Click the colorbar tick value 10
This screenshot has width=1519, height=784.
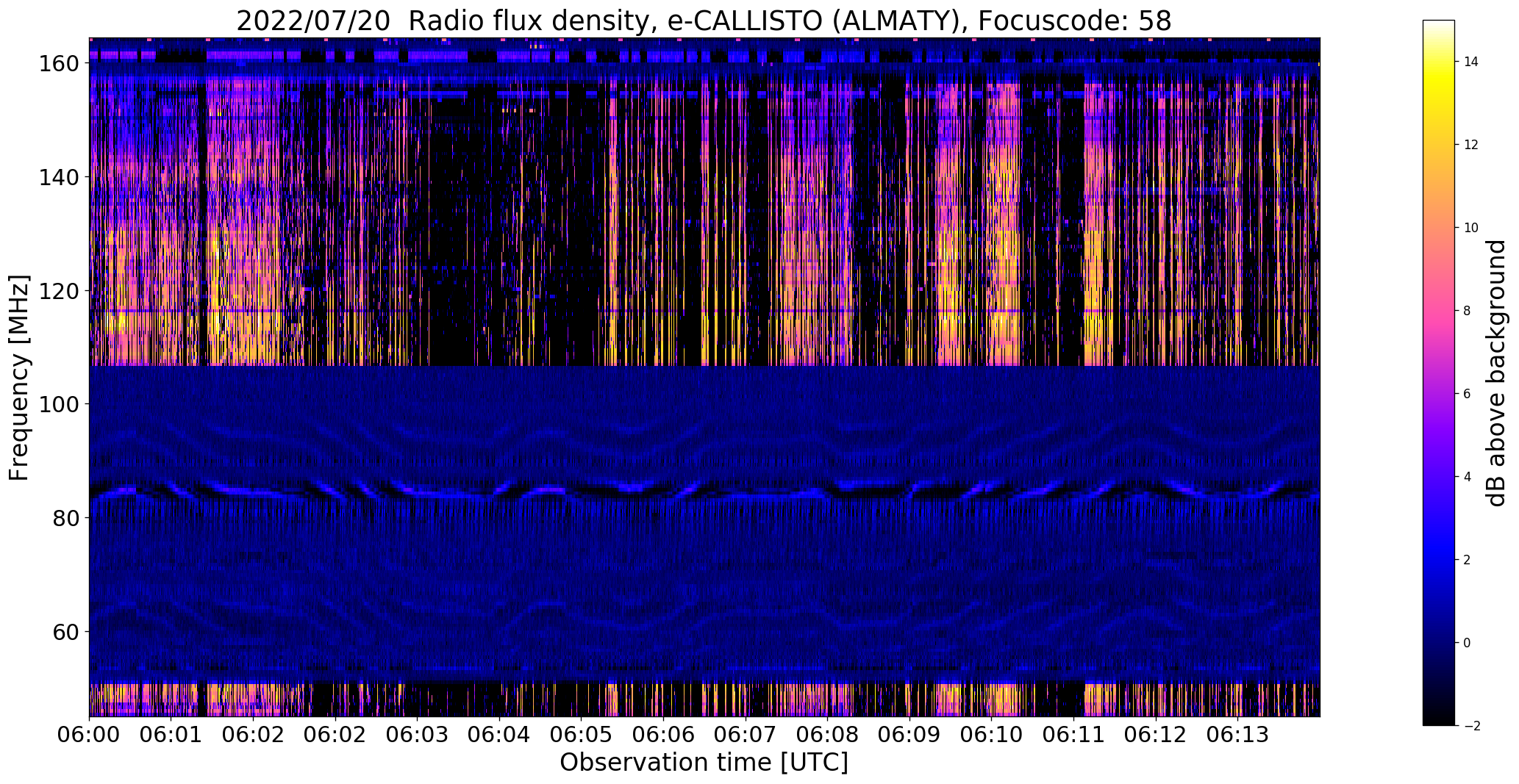1471,228
